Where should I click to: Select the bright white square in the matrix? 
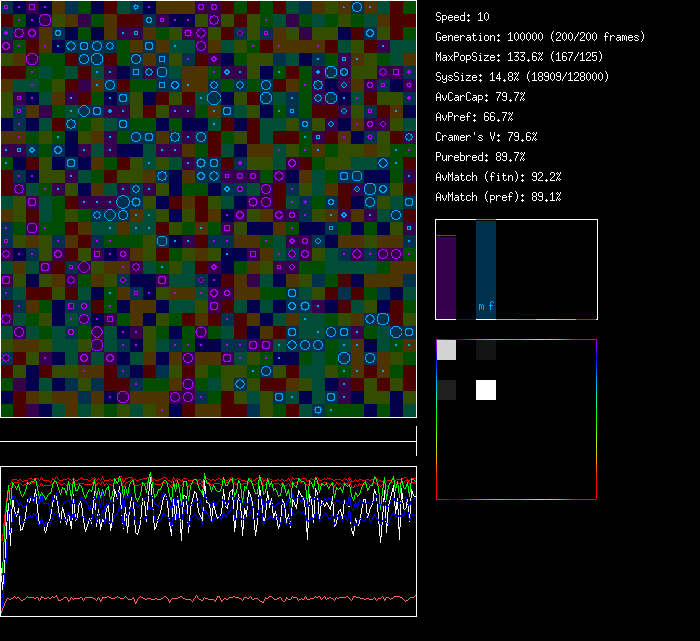486,390
